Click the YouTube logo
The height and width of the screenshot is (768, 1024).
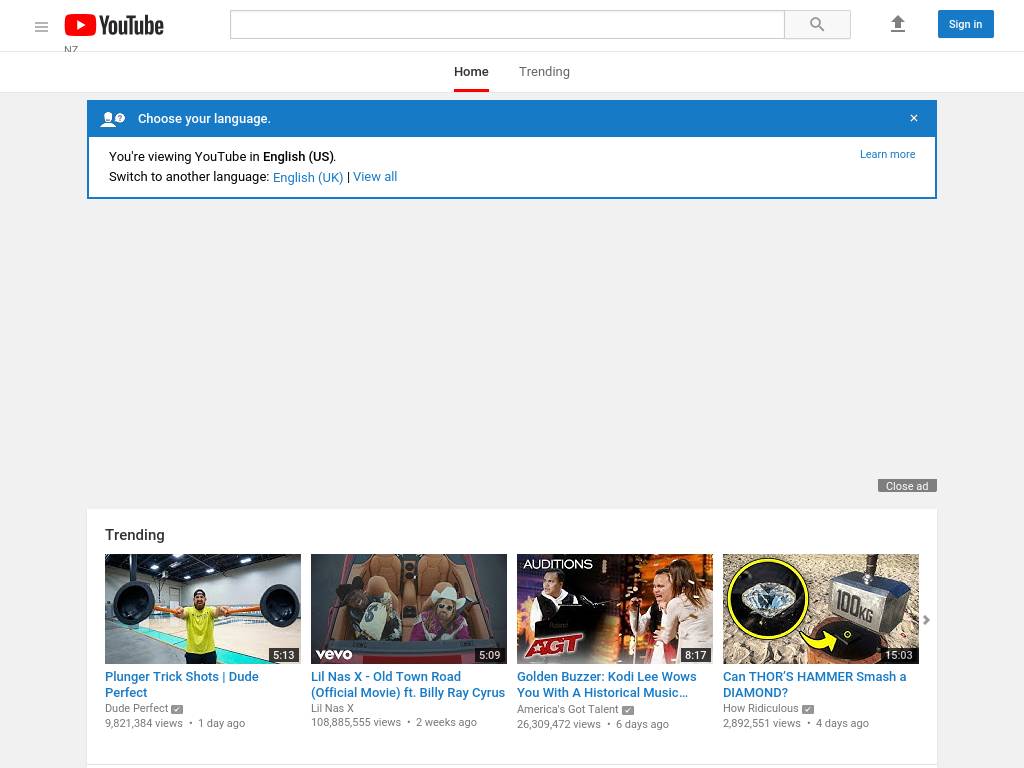114,25
